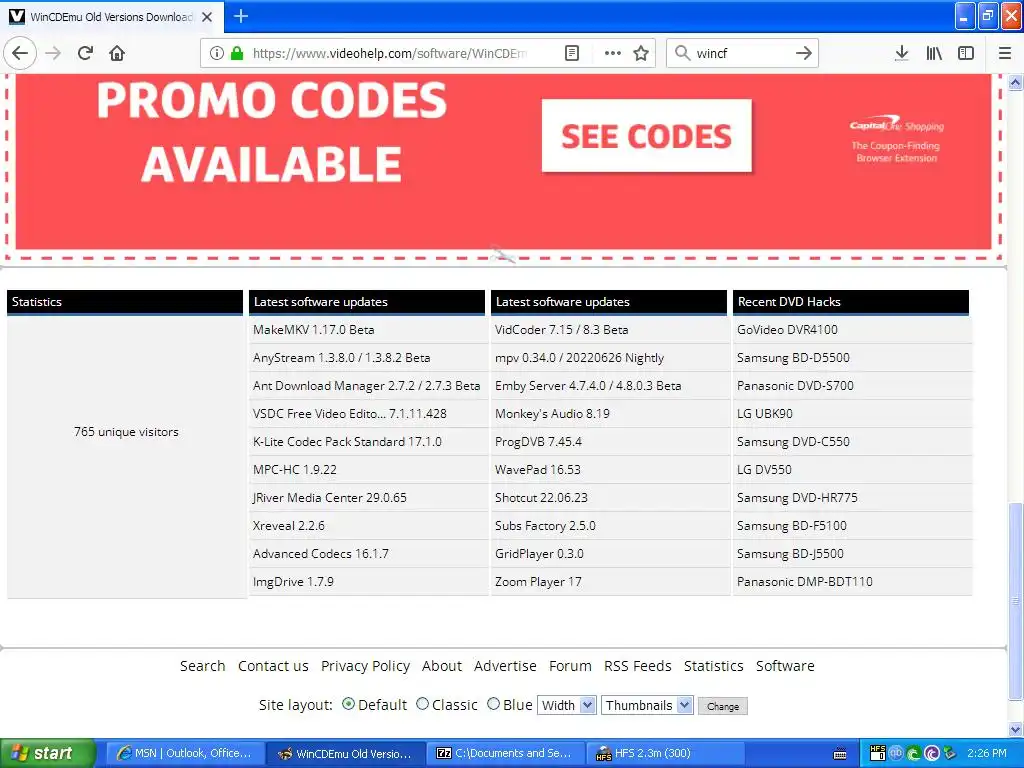Click the SEE CODES banner button
This screenshot has height=768, width=1024.
point(647,136)
